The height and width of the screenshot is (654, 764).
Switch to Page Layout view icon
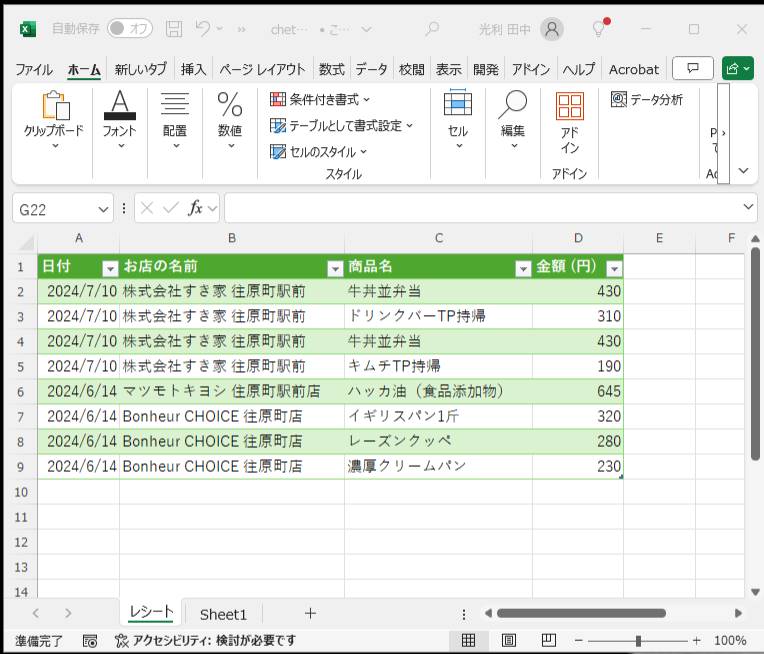click(509, 640)
